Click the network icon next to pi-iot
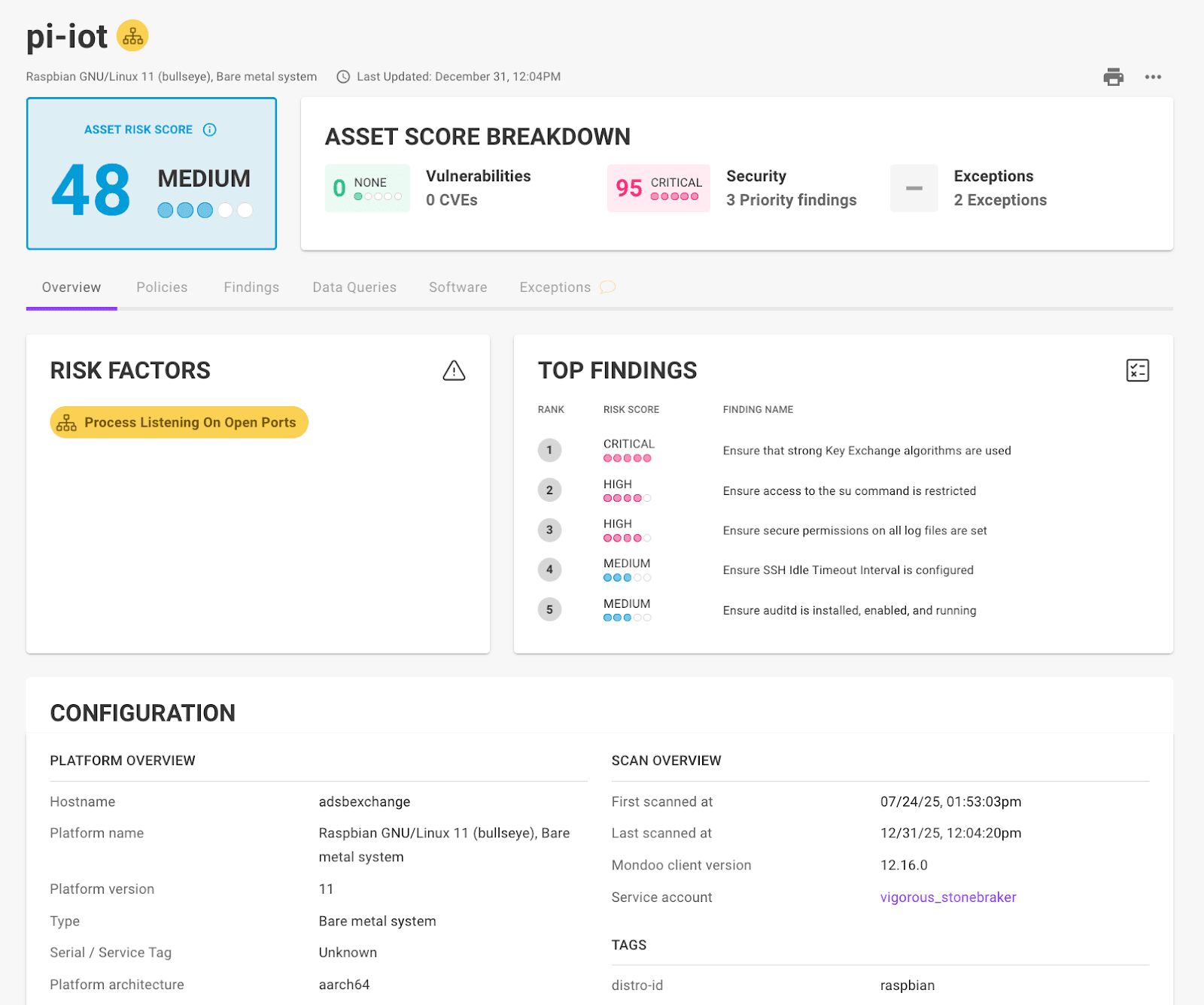 click(x=133, y=35)
